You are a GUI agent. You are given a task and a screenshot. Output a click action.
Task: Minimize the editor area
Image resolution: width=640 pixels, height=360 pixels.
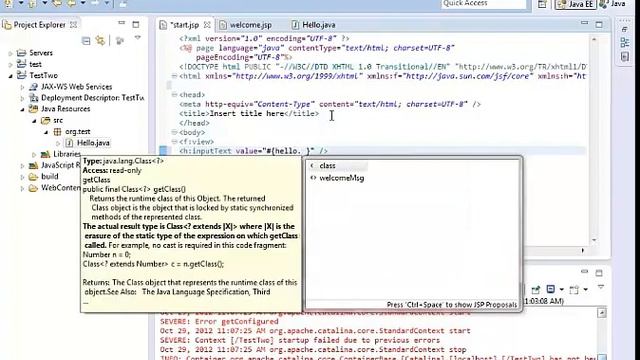(584, 23)
